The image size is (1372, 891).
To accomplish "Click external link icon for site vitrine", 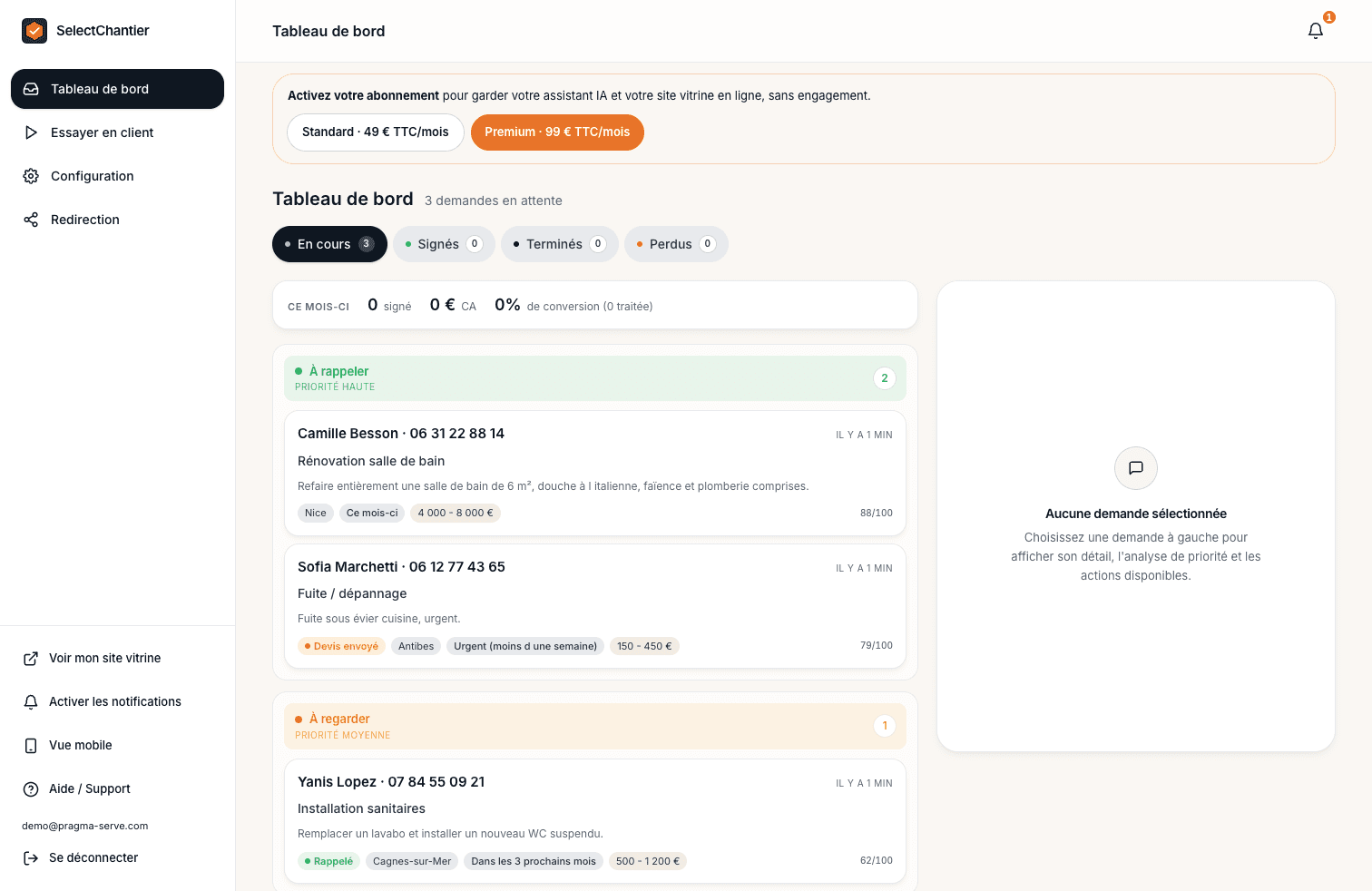I will pyautogui.click(x=31, y=659).
